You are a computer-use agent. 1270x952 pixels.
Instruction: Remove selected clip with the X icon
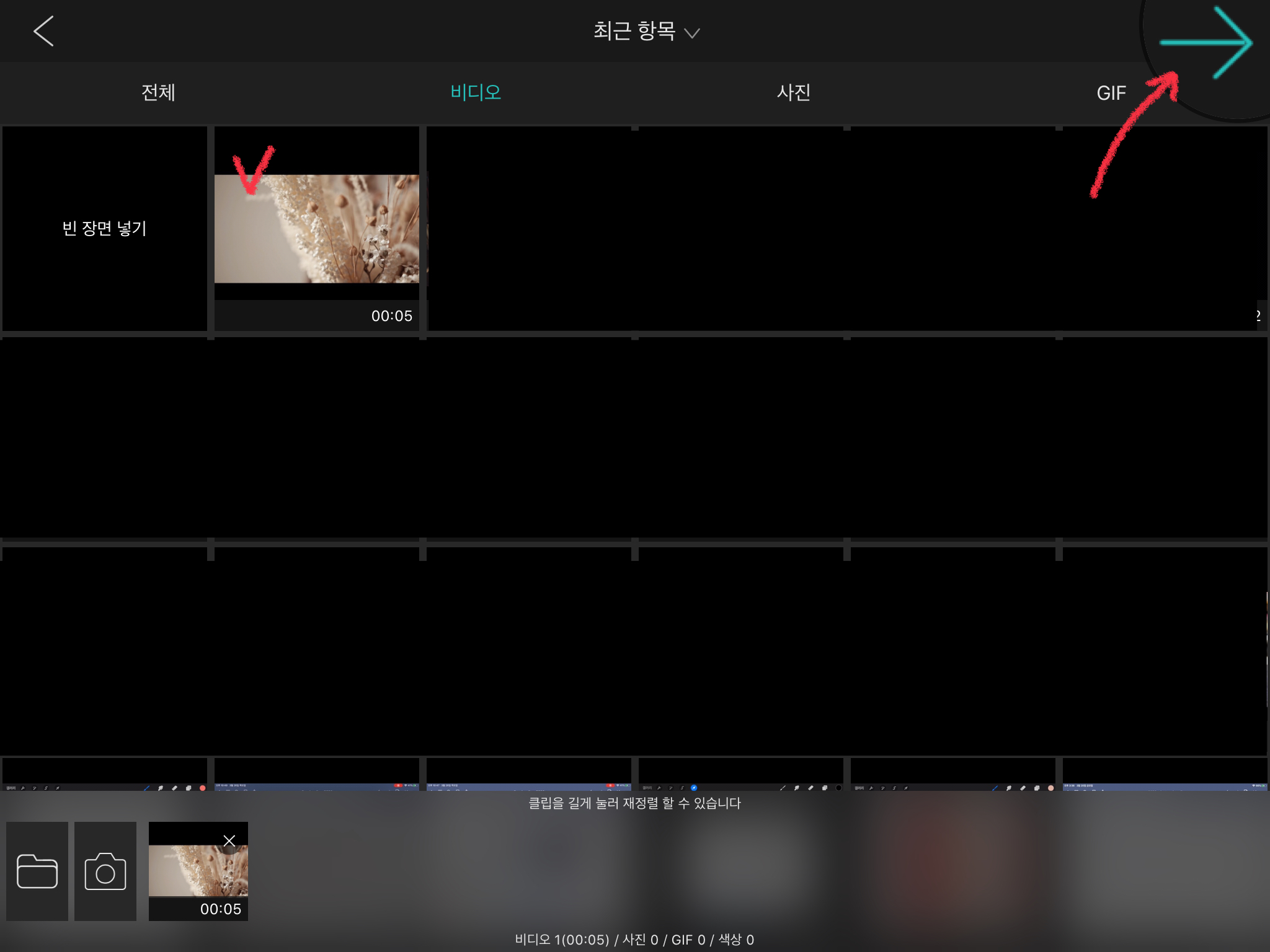pos(229,841)
